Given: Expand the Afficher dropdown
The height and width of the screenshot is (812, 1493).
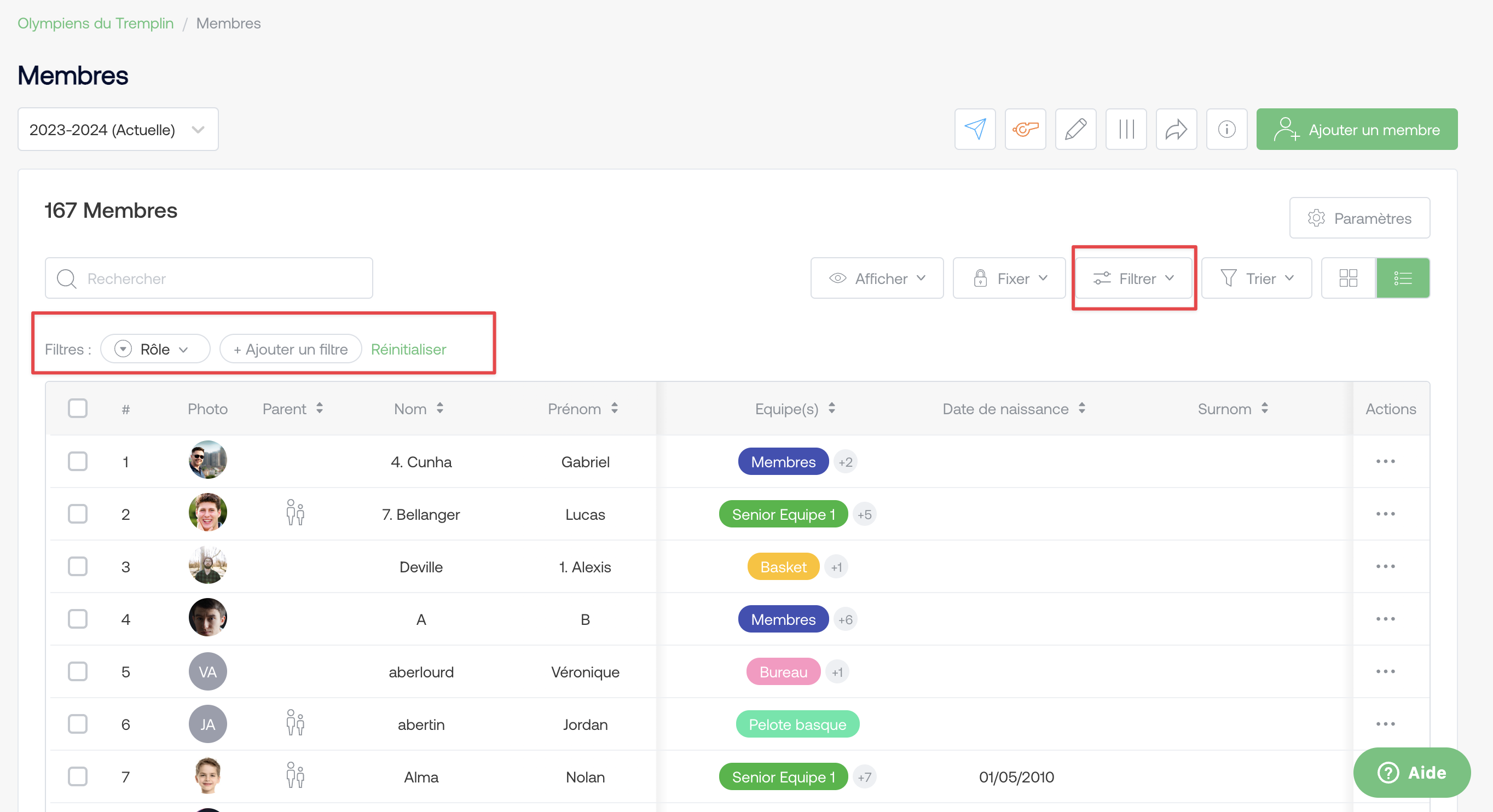Looking at the screenshot, I should [x=877, y=278].
